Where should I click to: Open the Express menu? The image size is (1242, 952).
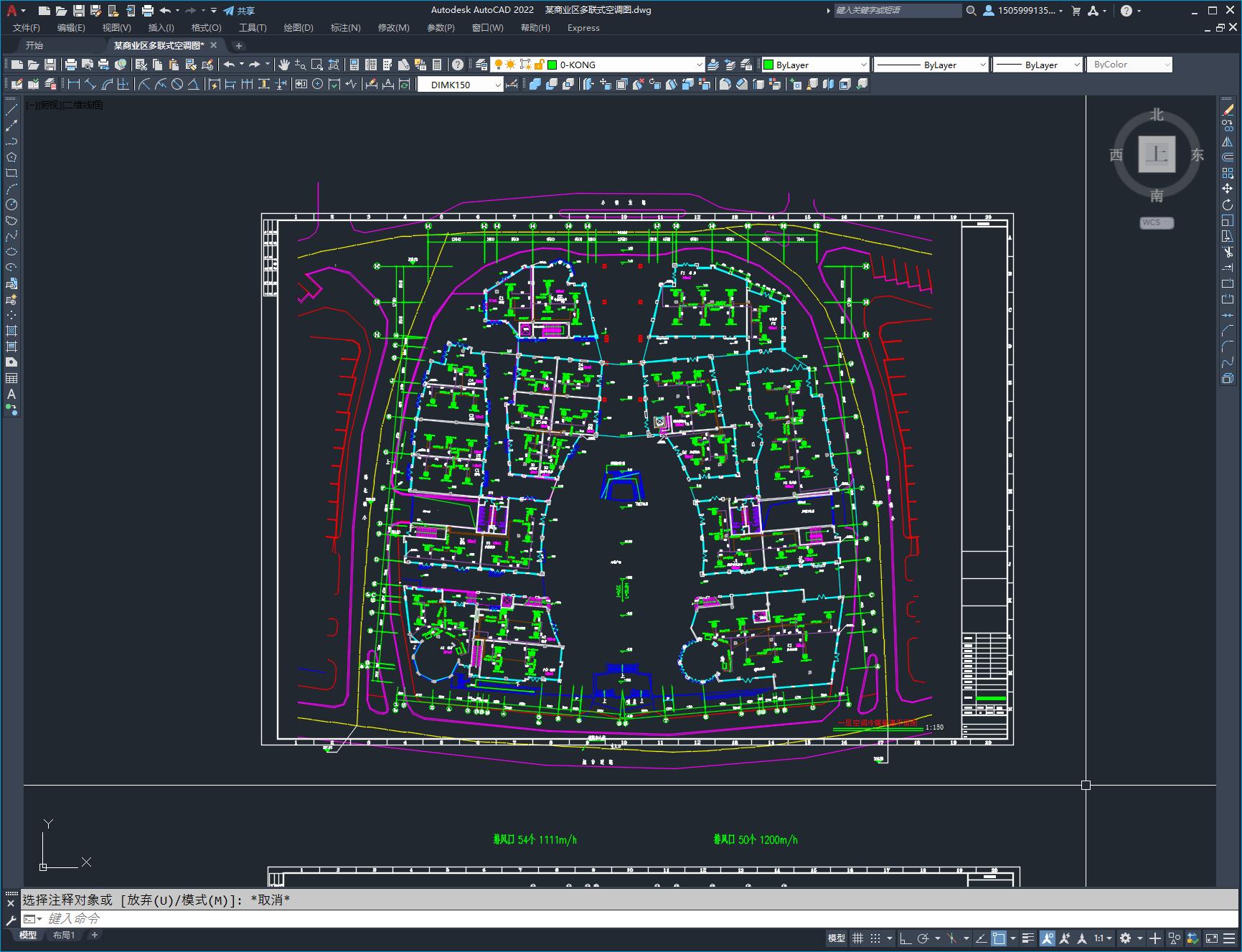[x=583, y=27]
